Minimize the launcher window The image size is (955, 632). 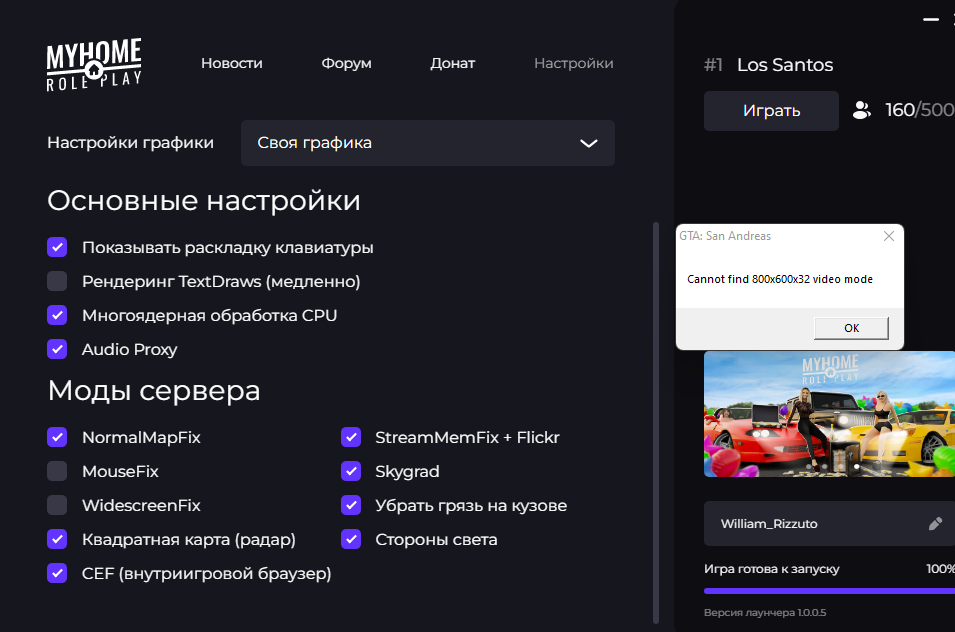(931, 20)
